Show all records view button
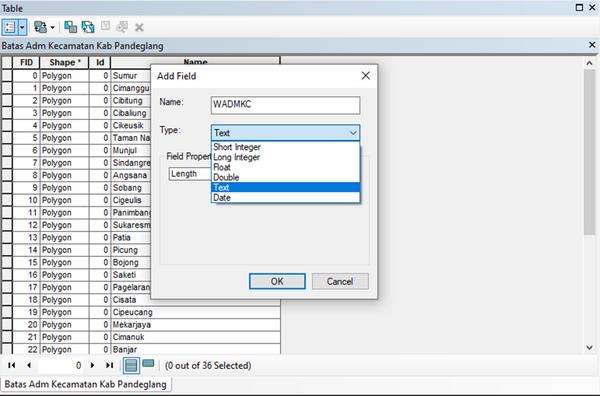The height and width of the screenshot is (396, 600). tap(131, 365)
